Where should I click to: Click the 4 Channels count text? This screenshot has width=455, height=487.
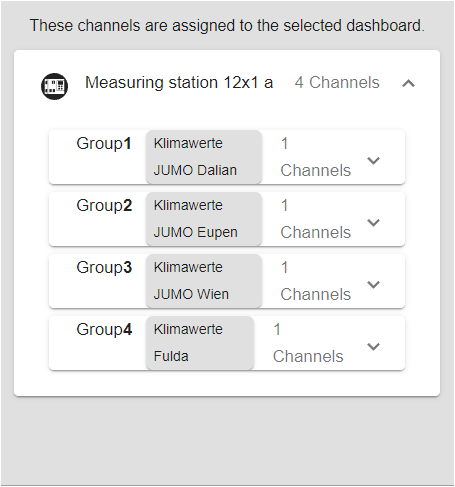pyautogui.click(x=337, y=83)
